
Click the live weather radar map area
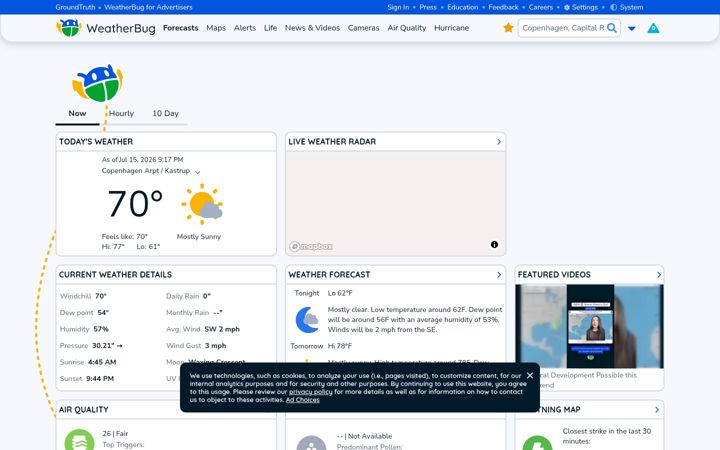point(395,203)
